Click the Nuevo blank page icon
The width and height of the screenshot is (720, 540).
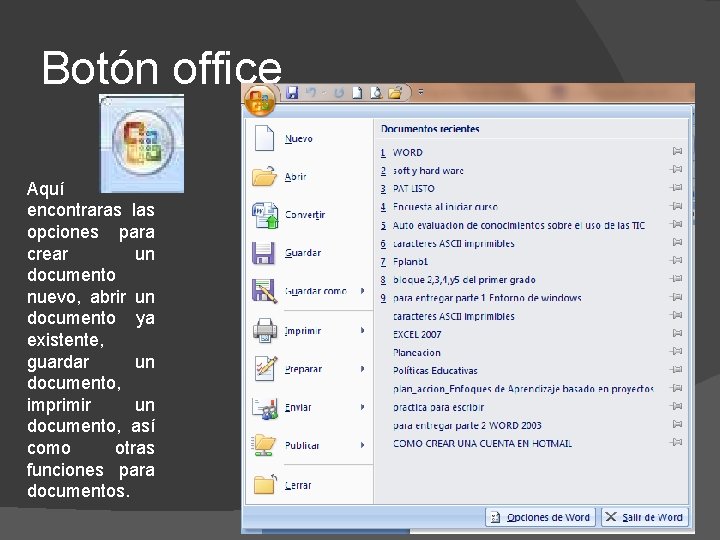pyautogui.click(x=264, y=138)
